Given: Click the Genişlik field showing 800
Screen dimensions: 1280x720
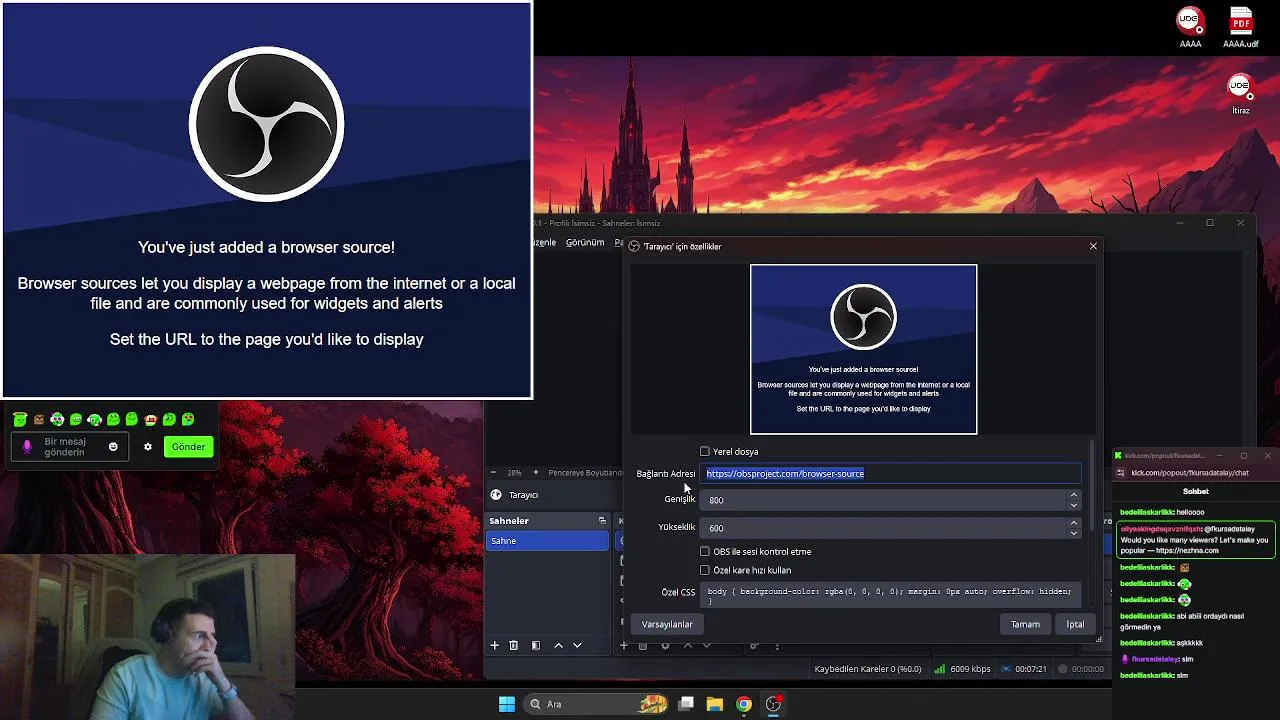Looking at the screenshot, I should pos(885,500).
